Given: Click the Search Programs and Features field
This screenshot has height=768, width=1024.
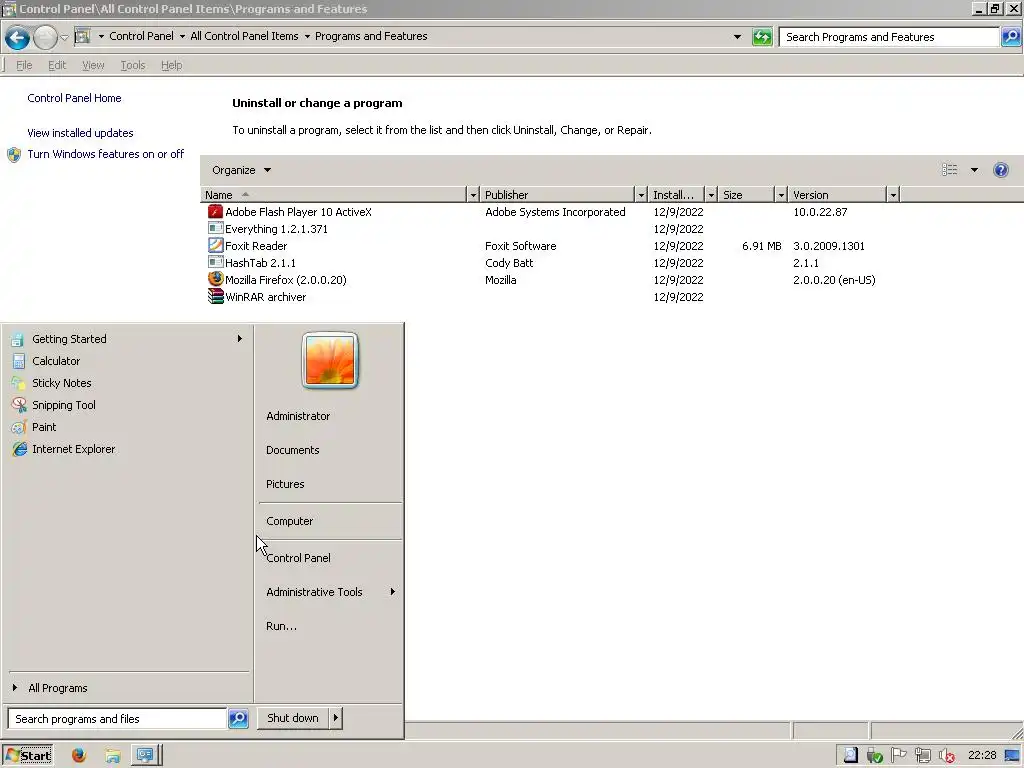Looking at the screenshot, I should [x=889, y=37].
